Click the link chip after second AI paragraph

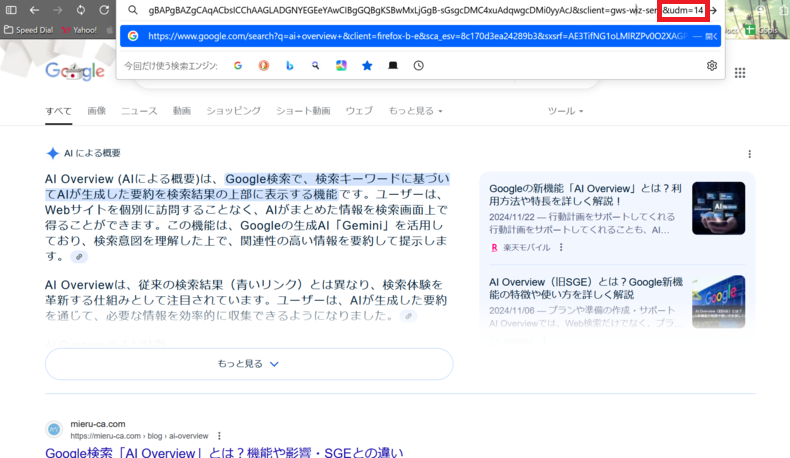click(x=409, y=316)
